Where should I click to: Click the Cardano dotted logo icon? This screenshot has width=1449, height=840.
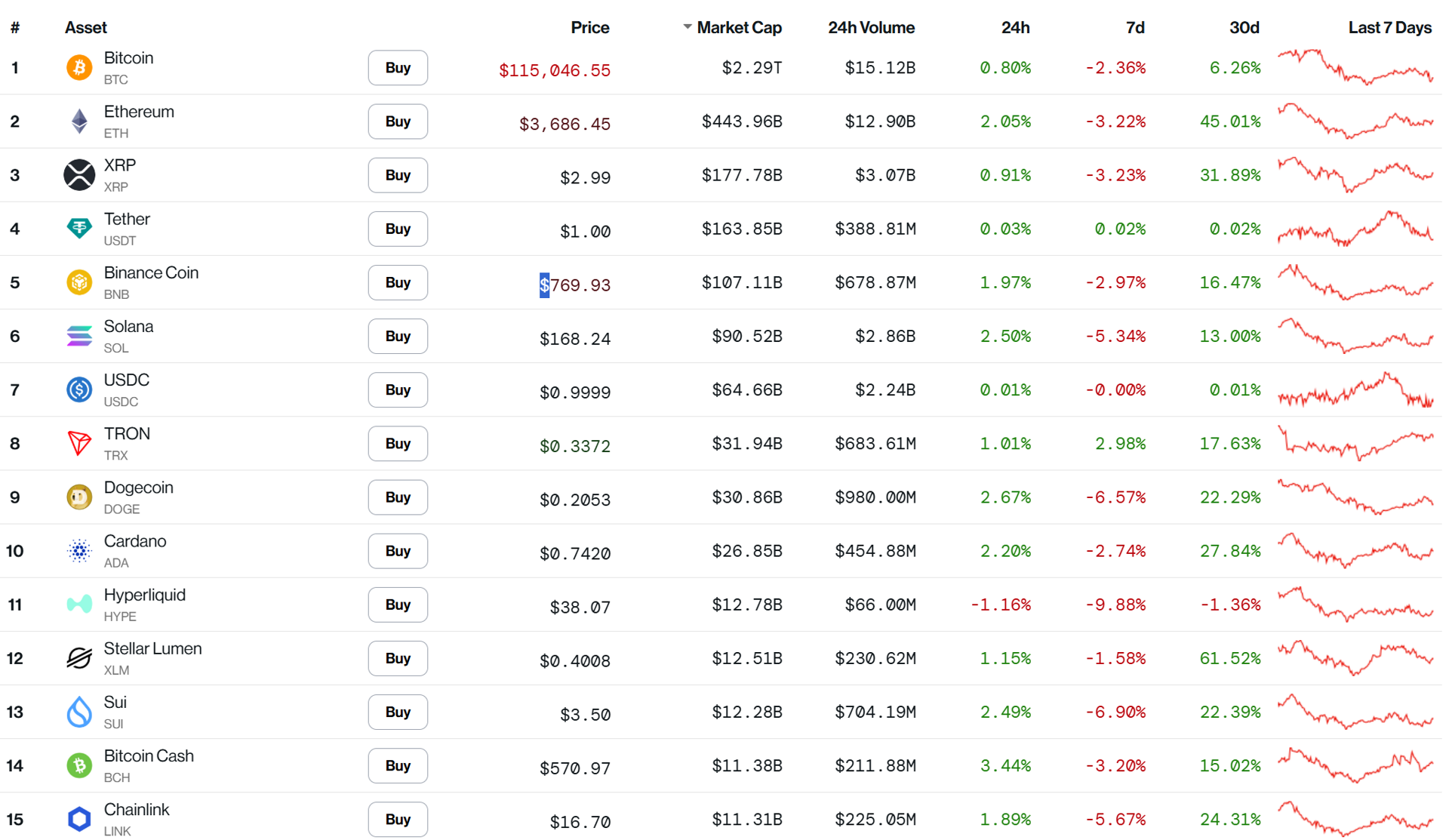[79, 551]
